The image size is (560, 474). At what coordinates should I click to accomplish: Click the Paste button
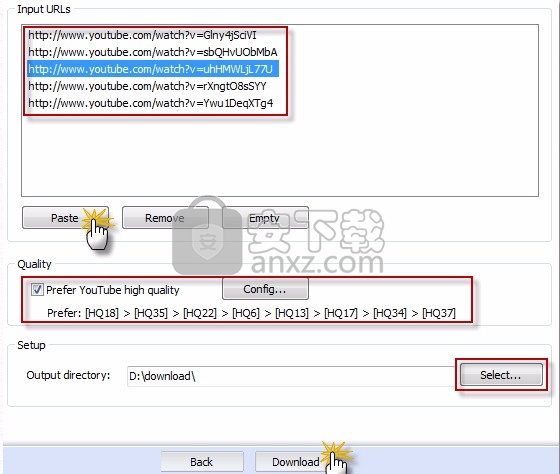(65, 218)
